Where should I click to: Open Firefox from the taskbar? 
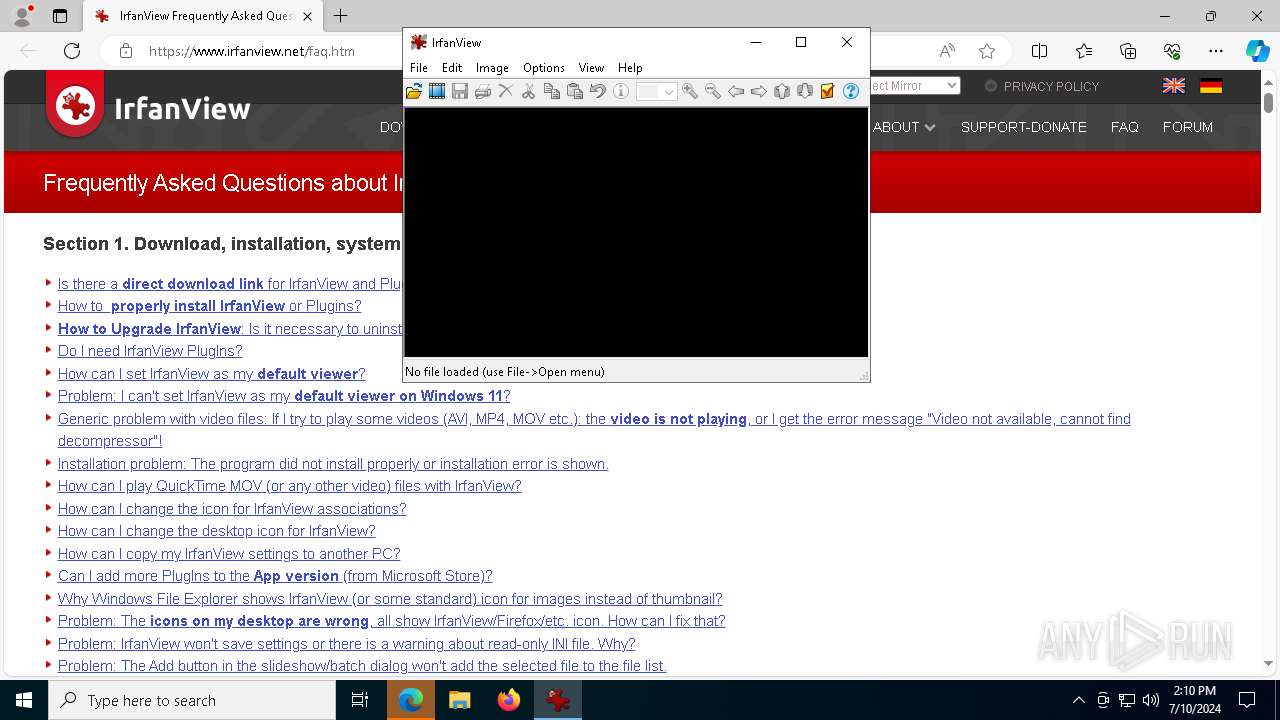tap(508, 700)
